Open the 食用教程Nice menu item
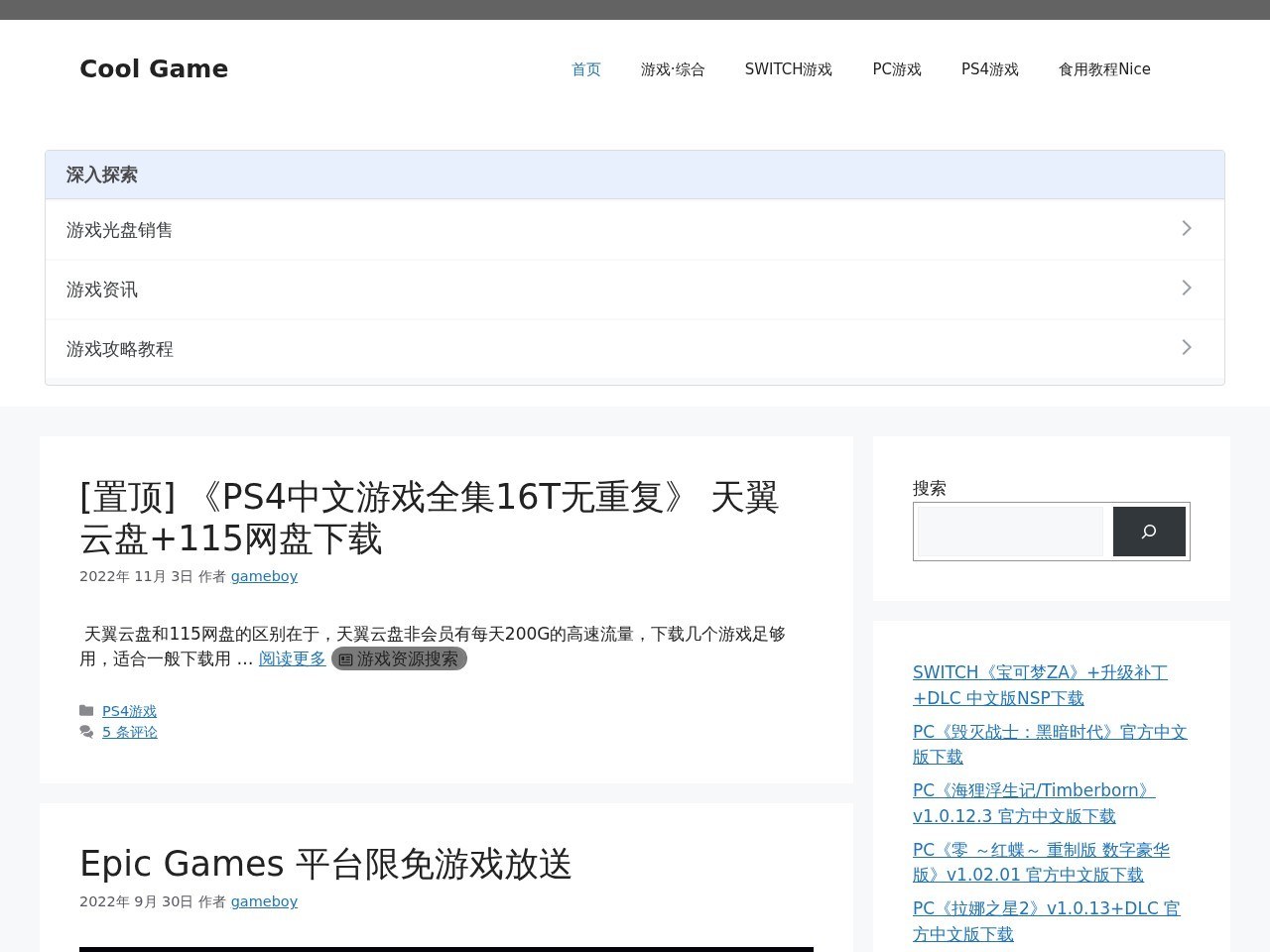Image resolution: width=1270 pixels, height=952 pixels. tap(1104, 69)
